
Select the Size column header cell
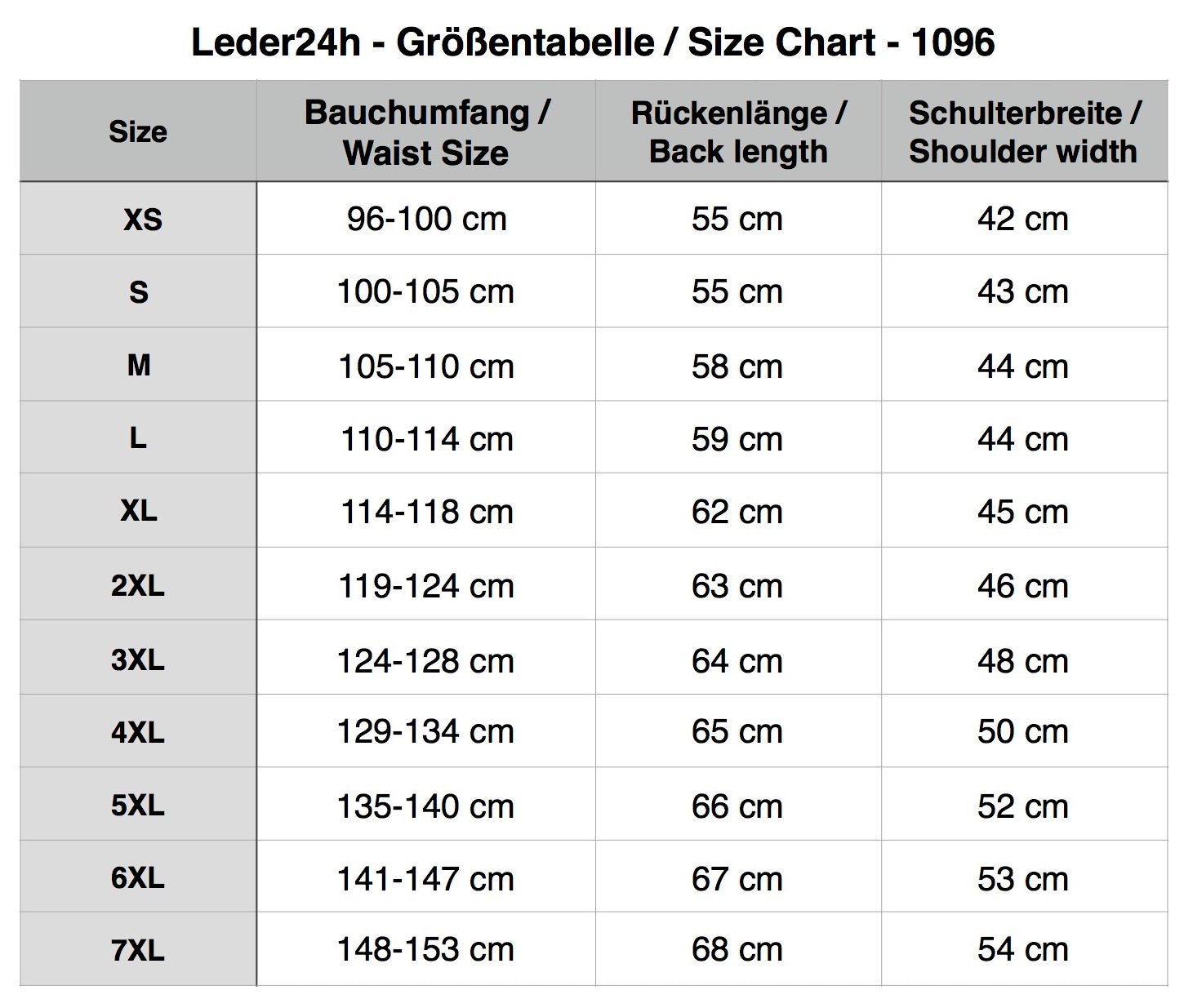[138, 131]
